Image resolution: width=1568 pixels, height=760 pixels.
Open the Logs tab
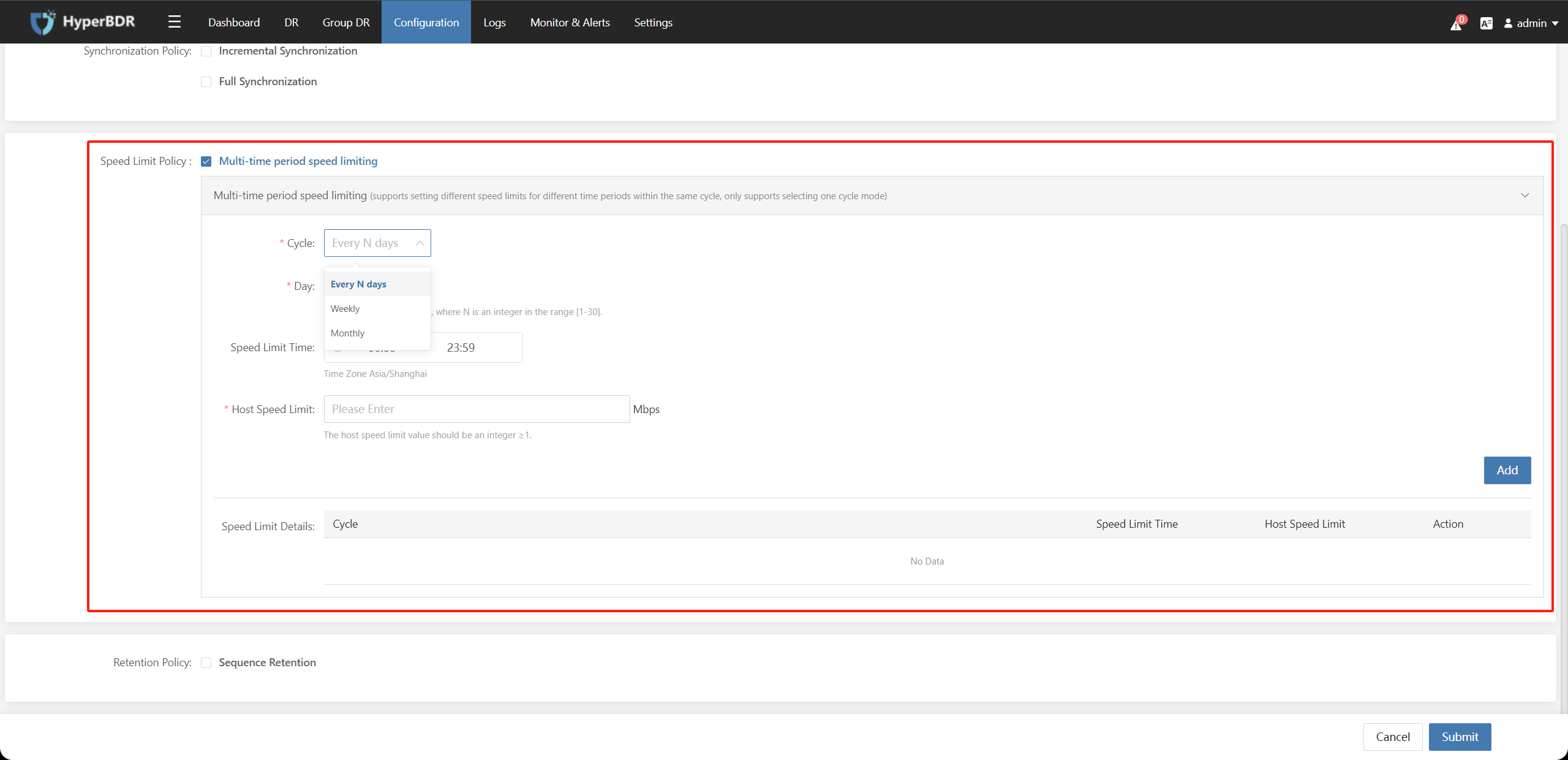(494, 22)
